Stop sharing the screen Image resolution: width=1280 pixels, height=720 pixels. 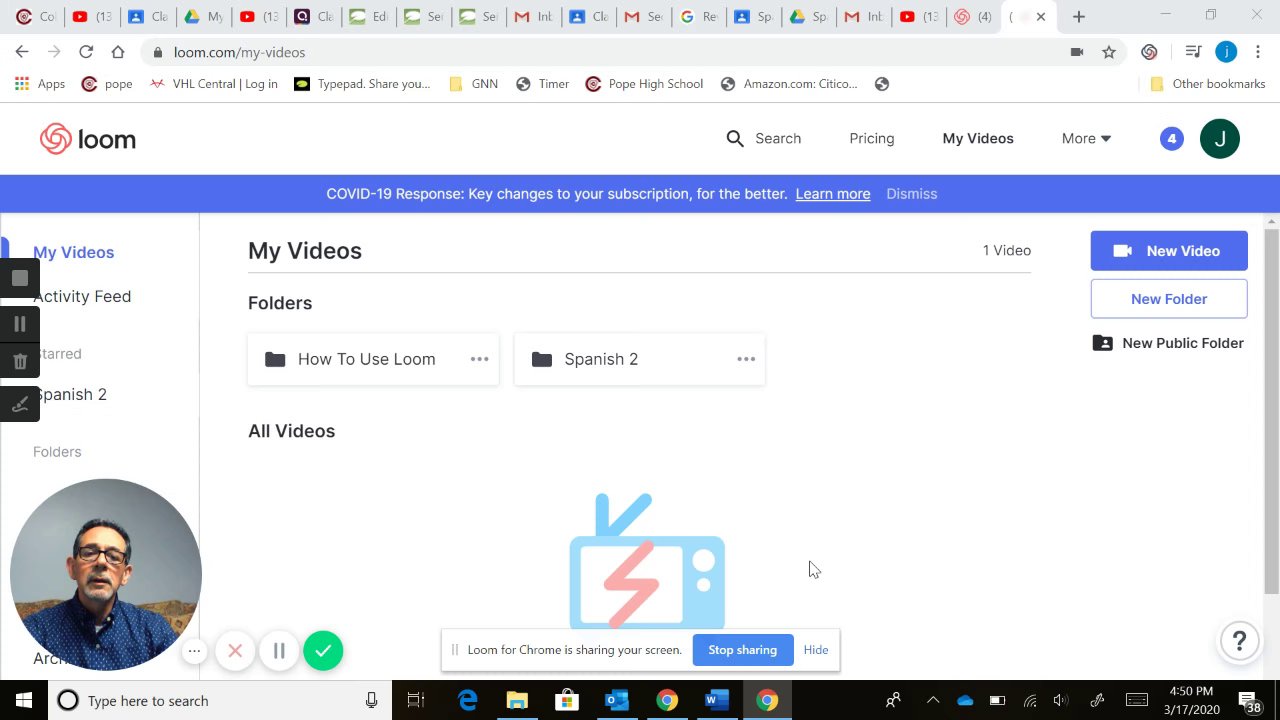click(742, 650)
